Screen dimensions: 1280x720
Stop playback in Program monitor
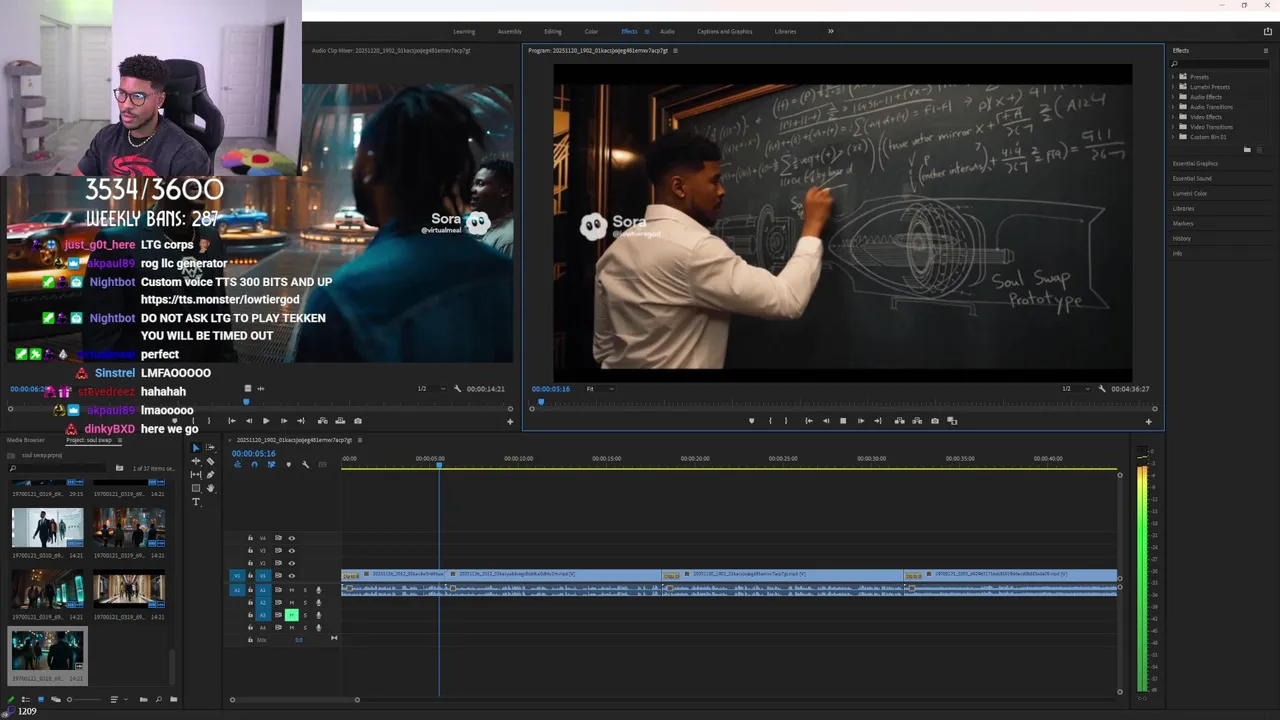click(843, 421)
